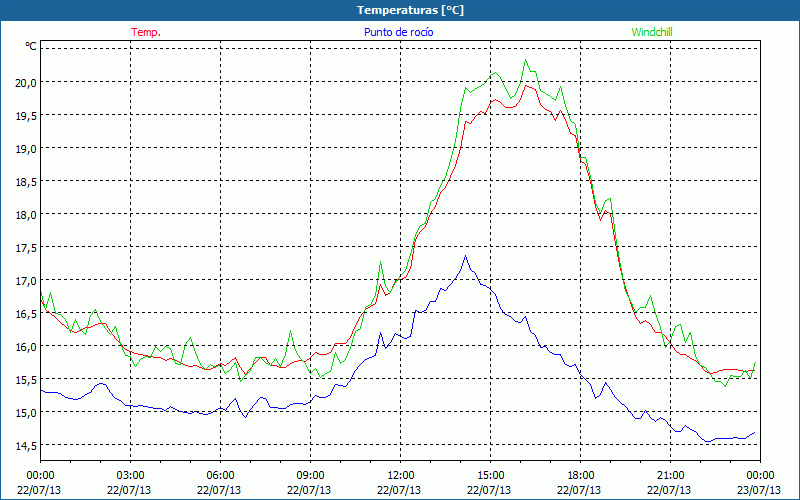
Task: Click the Punto de rocío legend label
Action: (x=398, y=32)
